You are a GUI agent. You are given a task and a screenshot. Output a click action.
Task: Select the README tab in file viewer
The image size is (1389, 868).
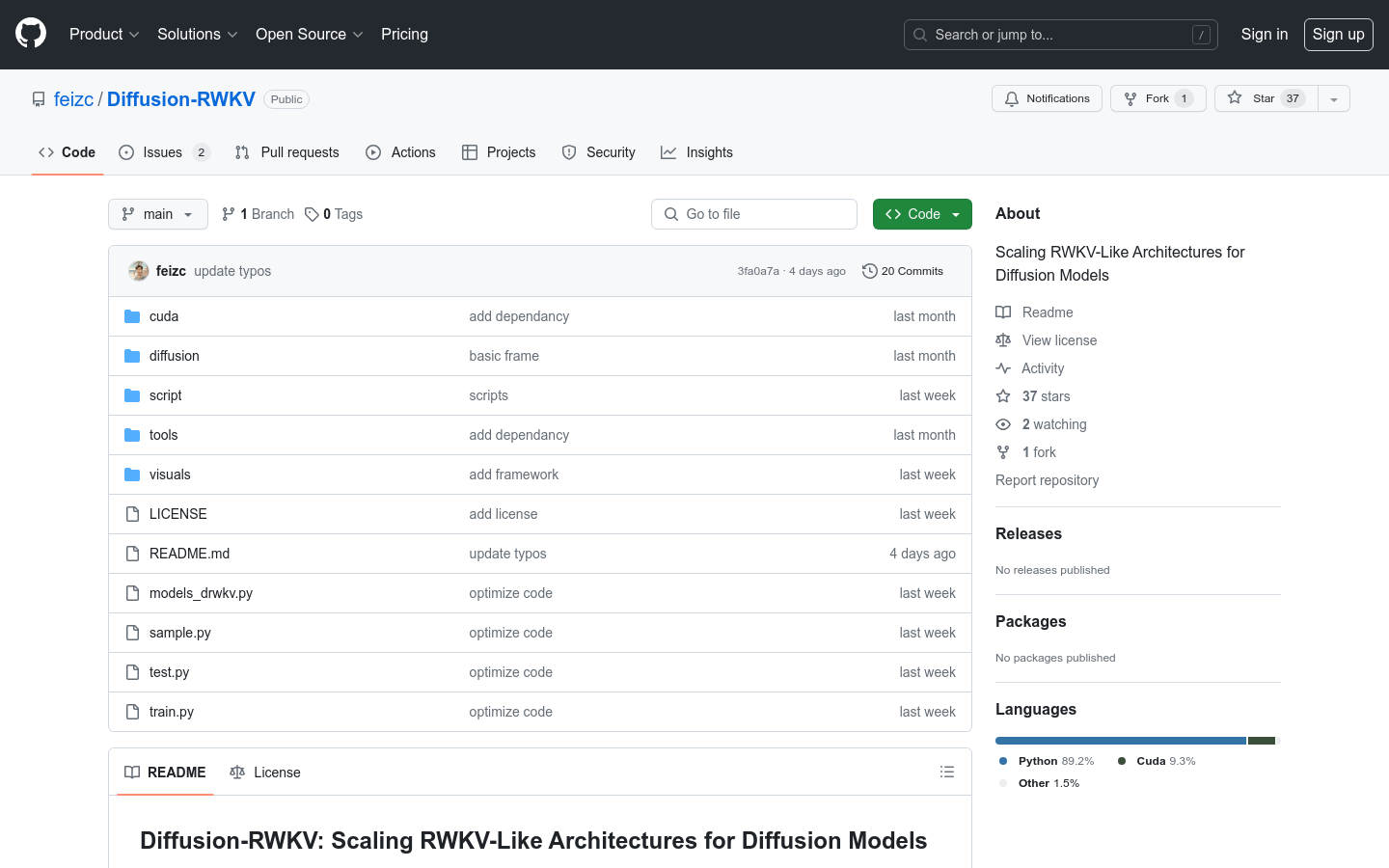pyautogui.click(x=165, y=773)
